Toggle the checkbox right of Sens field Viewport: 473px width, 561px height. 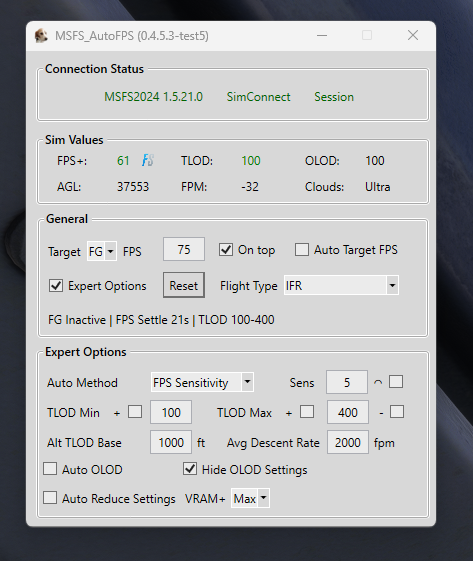tap(396, 382)
